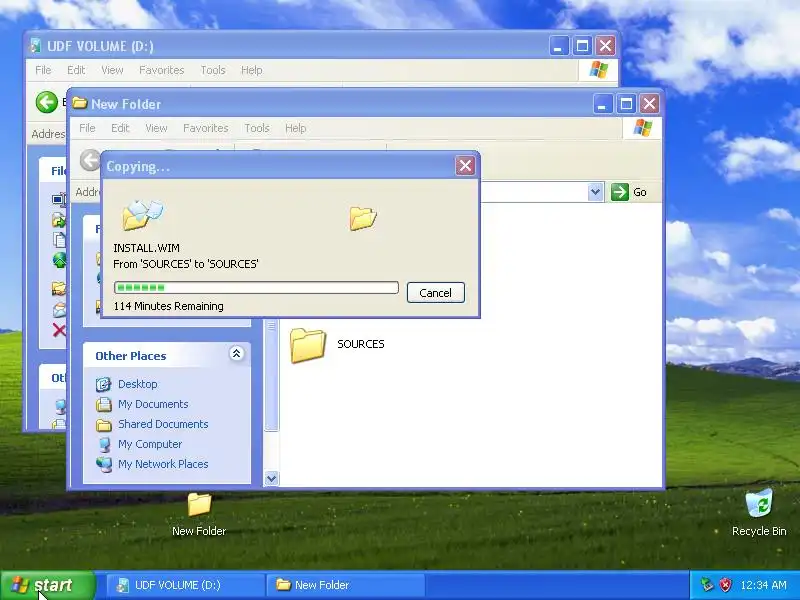Open My Computer link
800x600 pixels.
[x=150, y=444]
